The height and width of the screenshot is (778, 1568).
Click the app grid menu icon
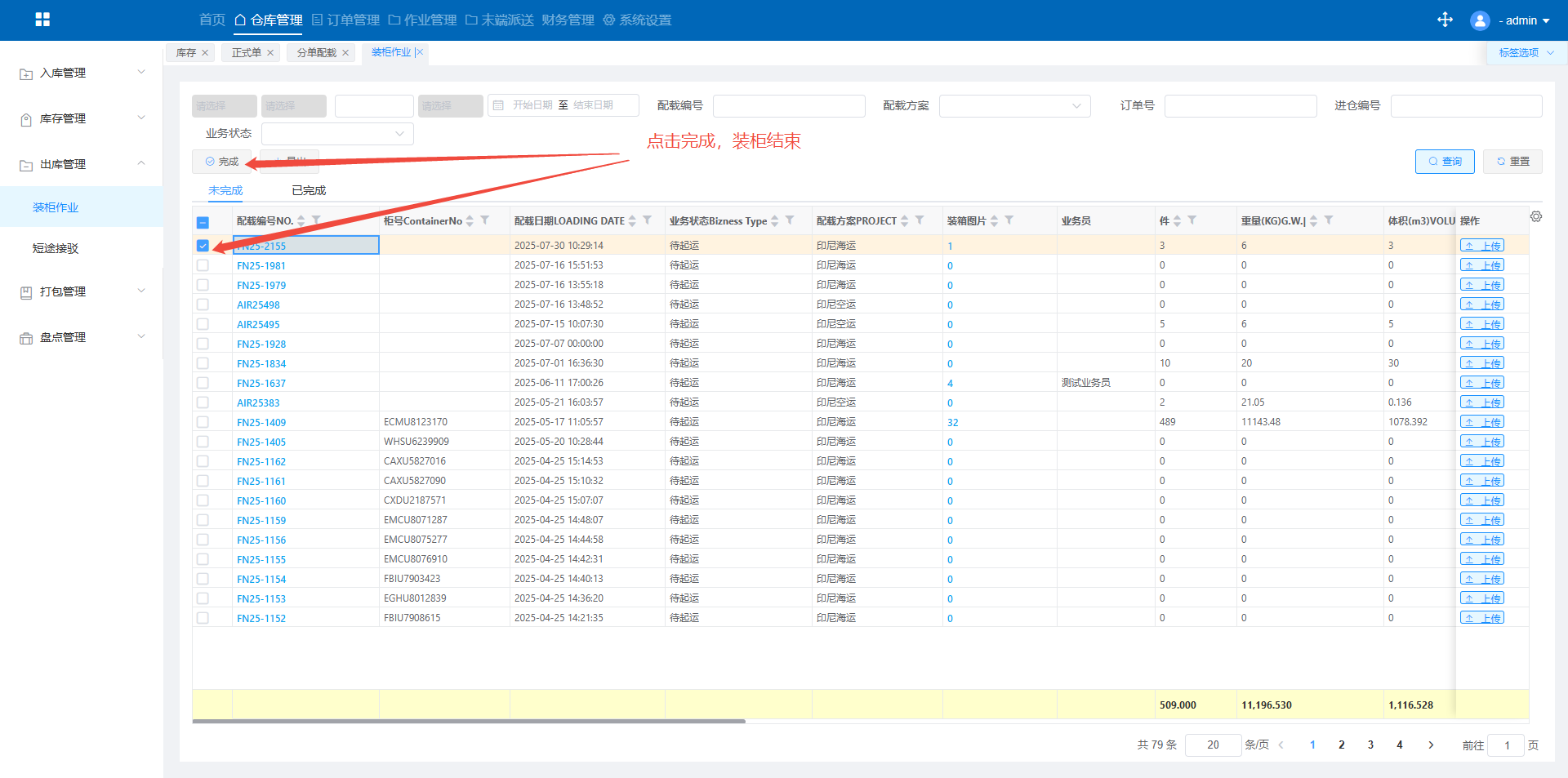[42, 20]
